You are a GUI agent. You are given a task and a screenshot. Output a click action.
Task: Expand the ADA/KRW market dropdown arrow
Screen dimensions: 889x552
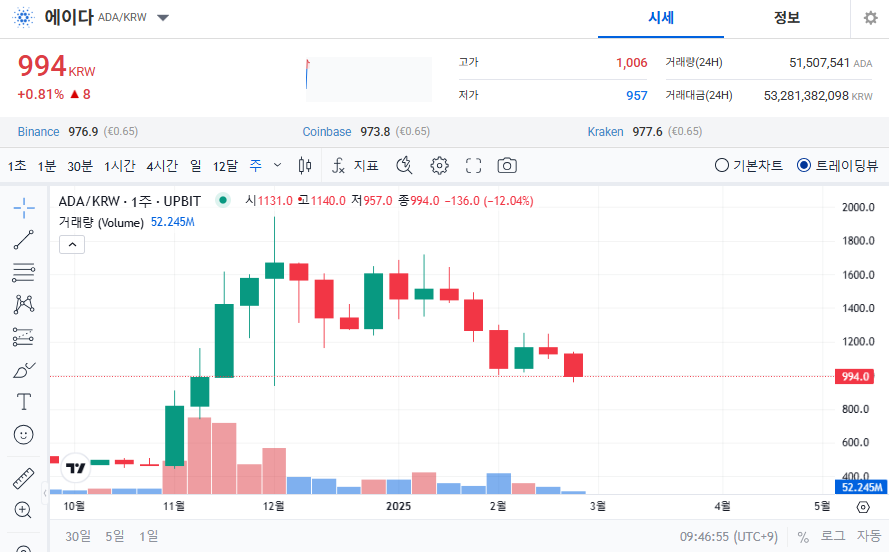163,18
